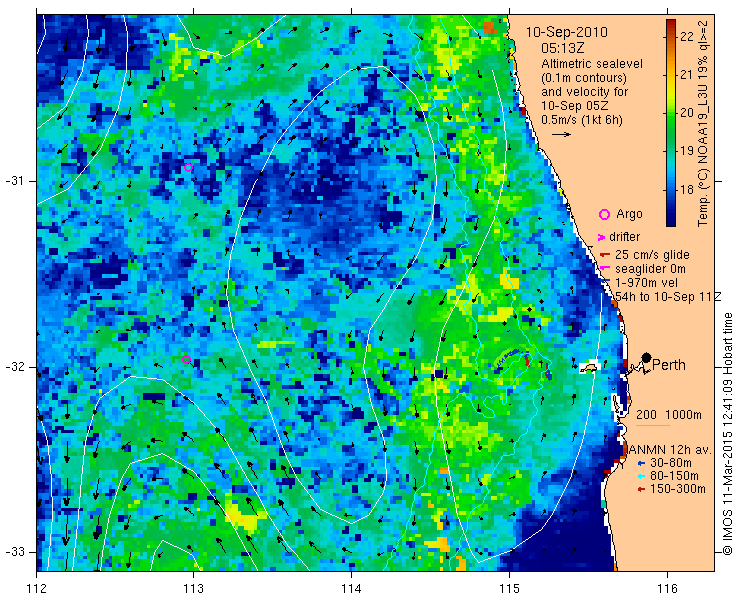Viewport: 740px width, 600px height.
Task: Click latitude axis label -32
Action: click(14, 367)
